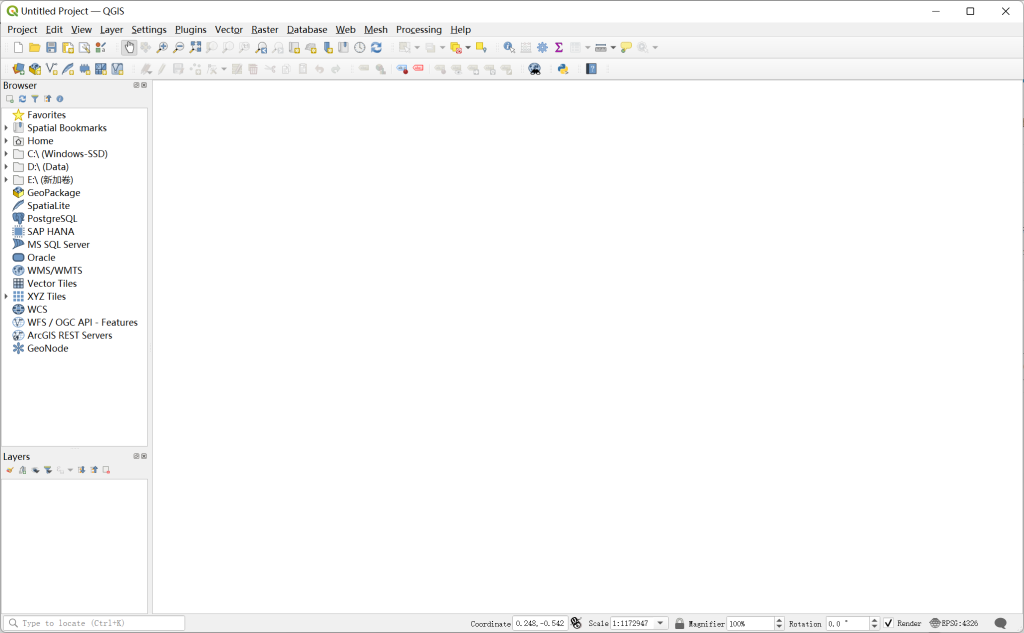
Task: Click the MetaSearch globe binoculars icon
Action: [x=534, y=69]
